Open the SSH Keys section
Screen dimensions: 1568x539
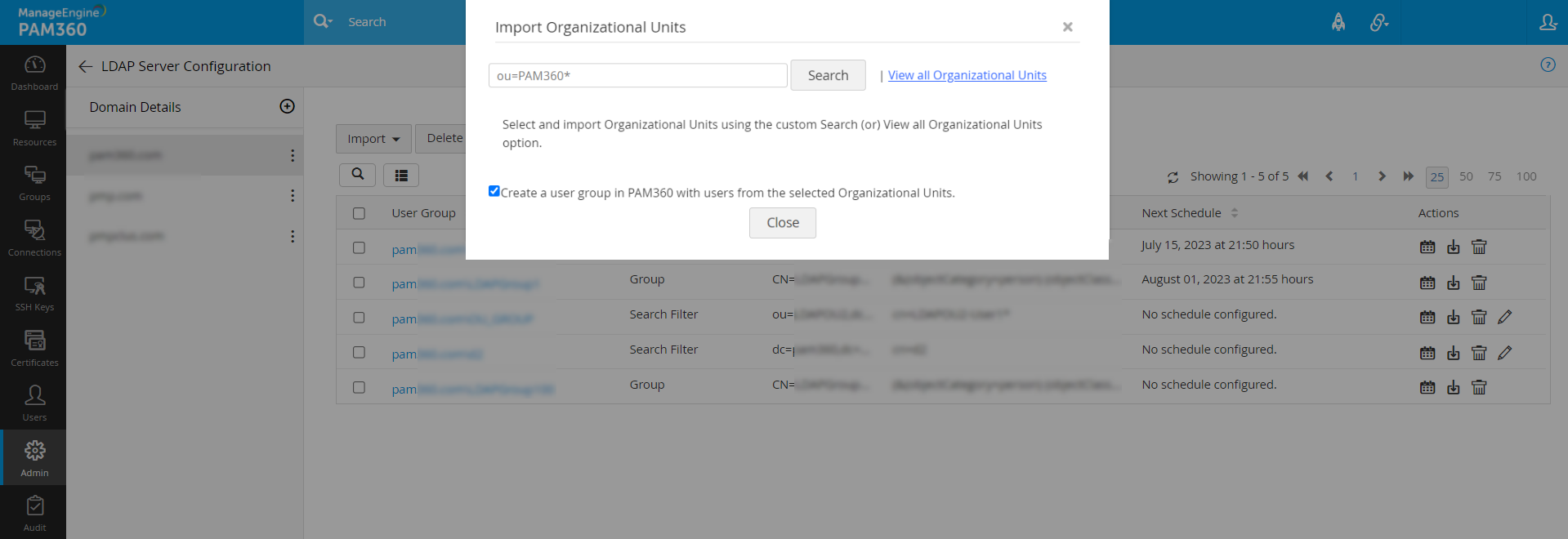34,292
